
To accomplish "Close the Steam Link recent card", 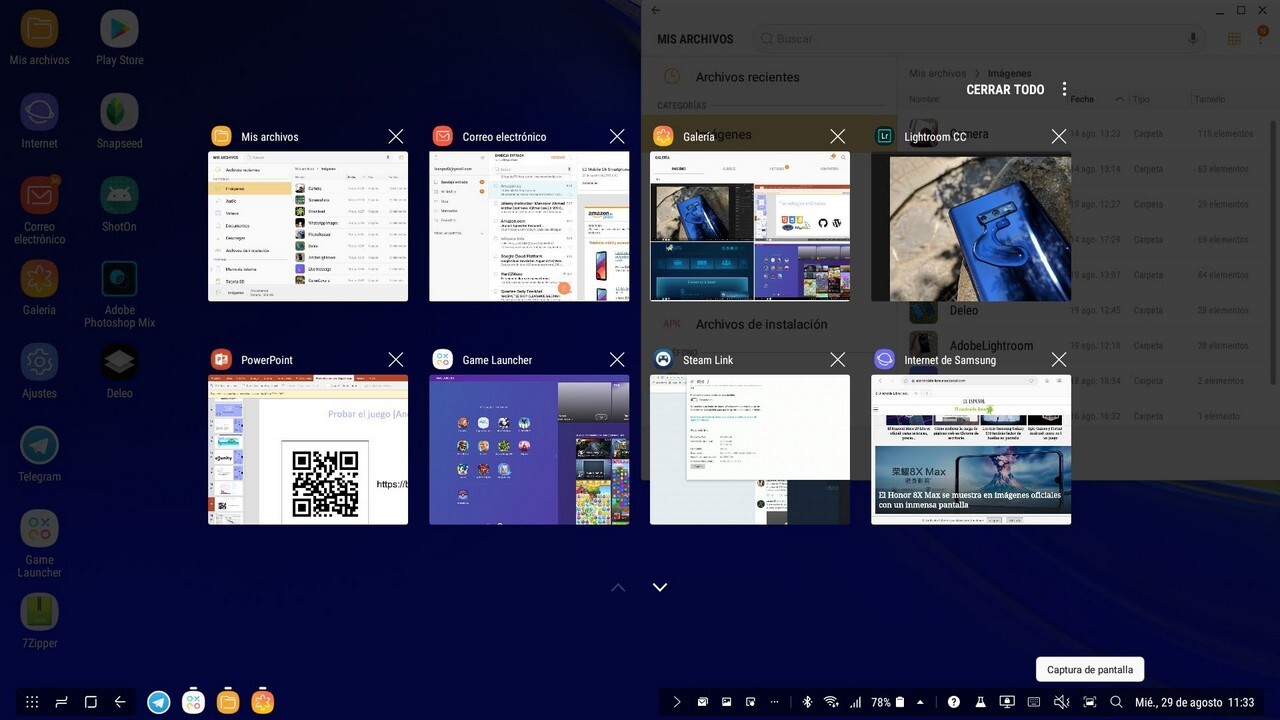I will coord(838,359).
